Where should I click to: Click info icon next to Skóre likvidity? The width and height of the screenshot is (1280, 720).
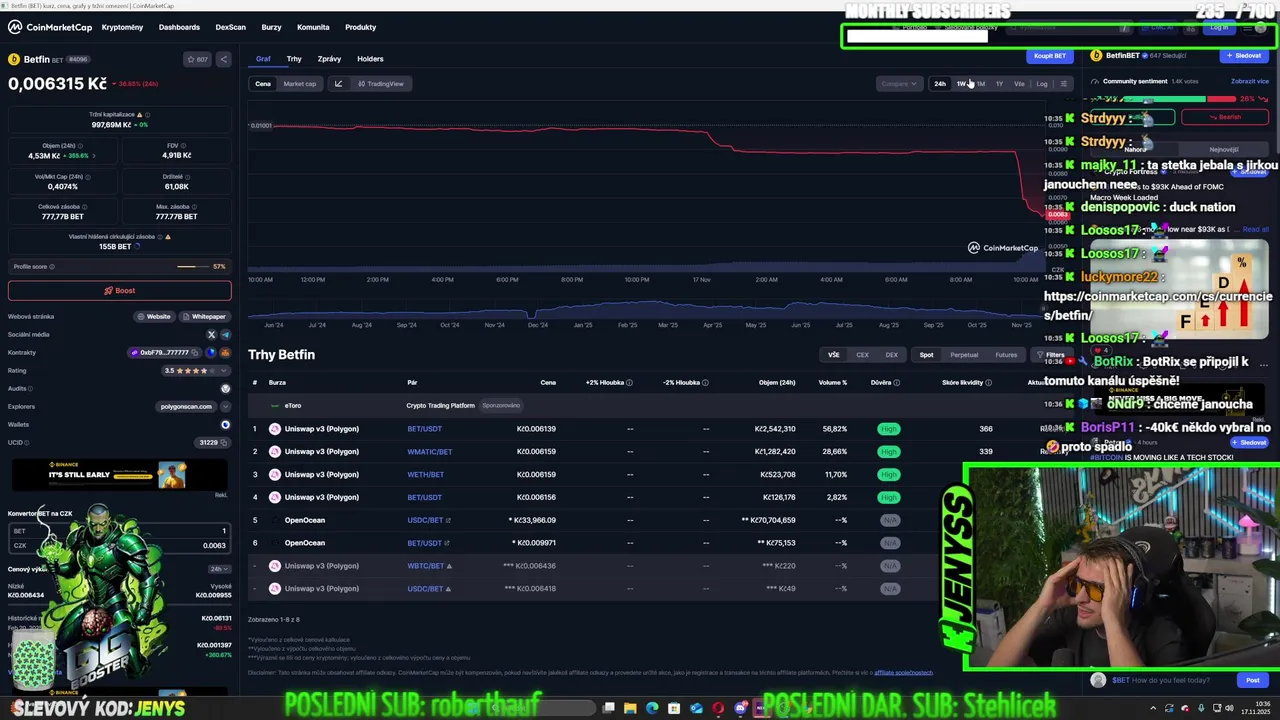click(987, 382)
